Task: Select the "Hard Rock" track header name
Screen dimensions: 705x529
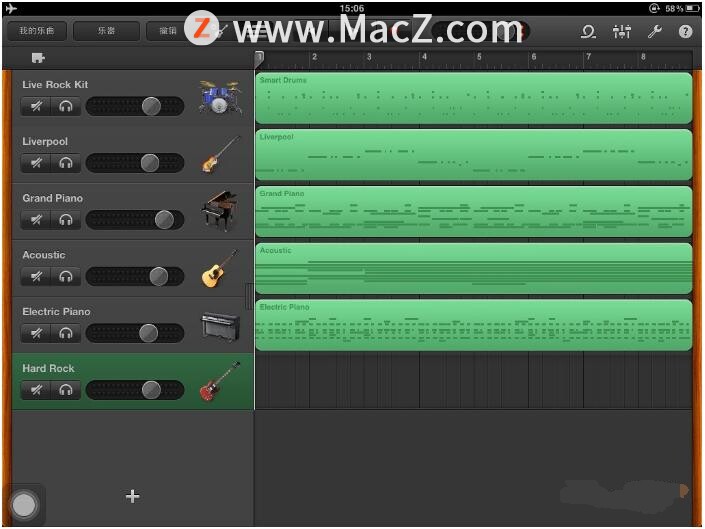Action: click(x=48, y=368)
